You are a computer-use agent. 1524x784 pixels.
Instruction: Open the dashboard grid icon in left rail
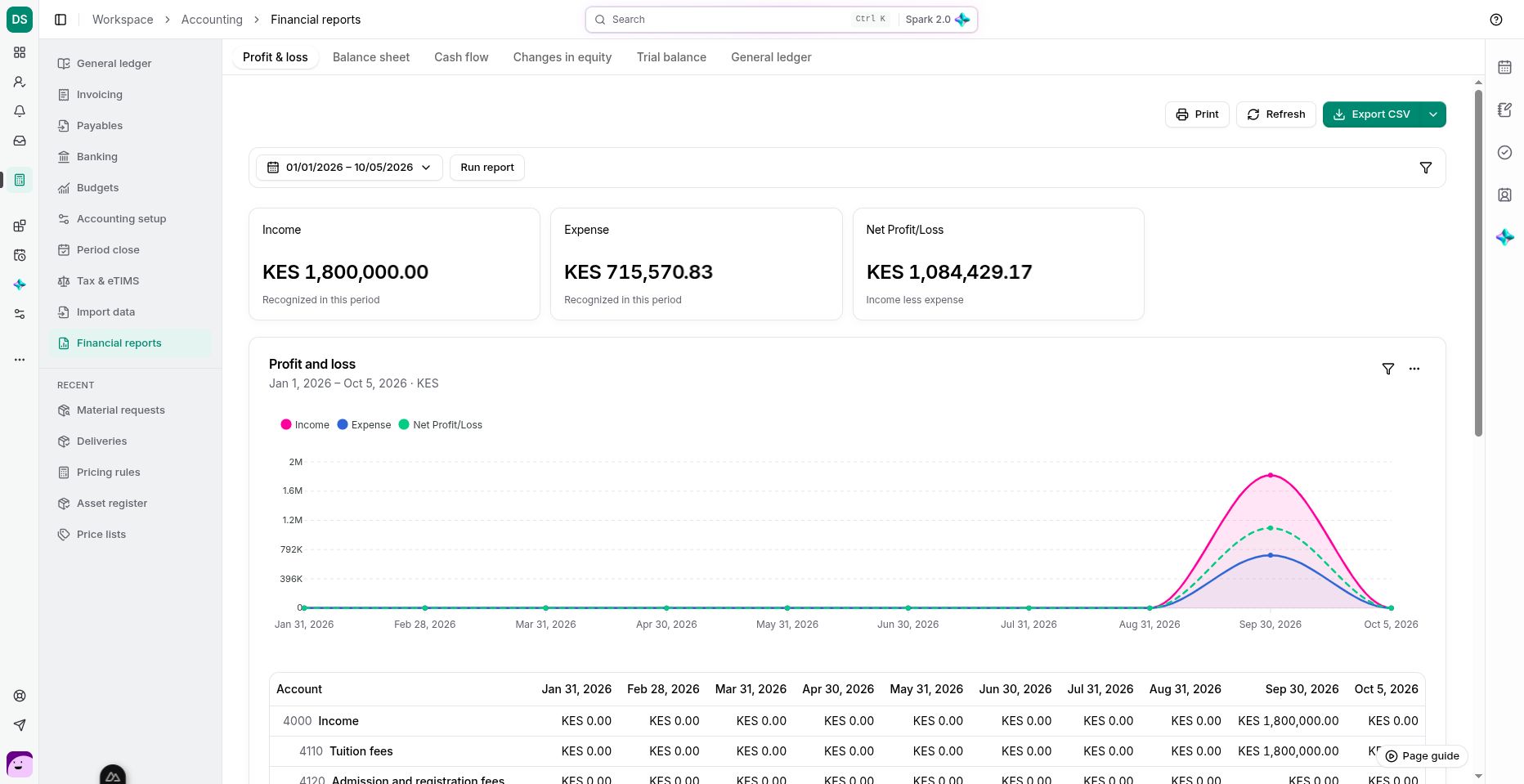[x=20, y=52]
